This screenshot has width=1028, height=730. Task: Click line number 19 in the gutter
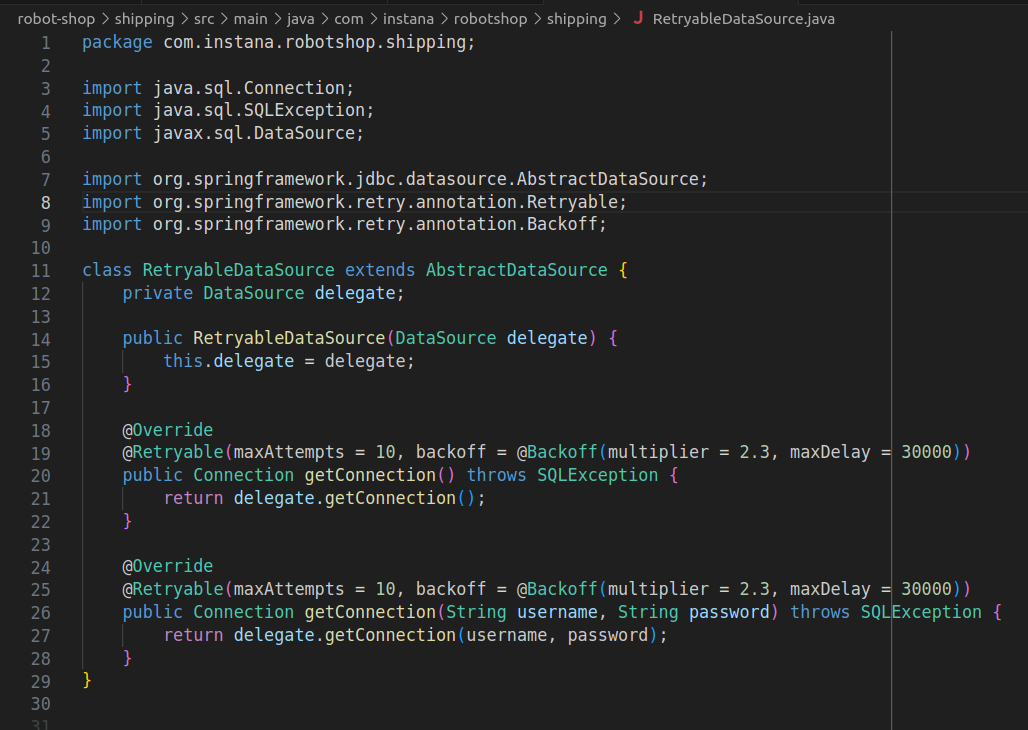(x=41, y=453)
